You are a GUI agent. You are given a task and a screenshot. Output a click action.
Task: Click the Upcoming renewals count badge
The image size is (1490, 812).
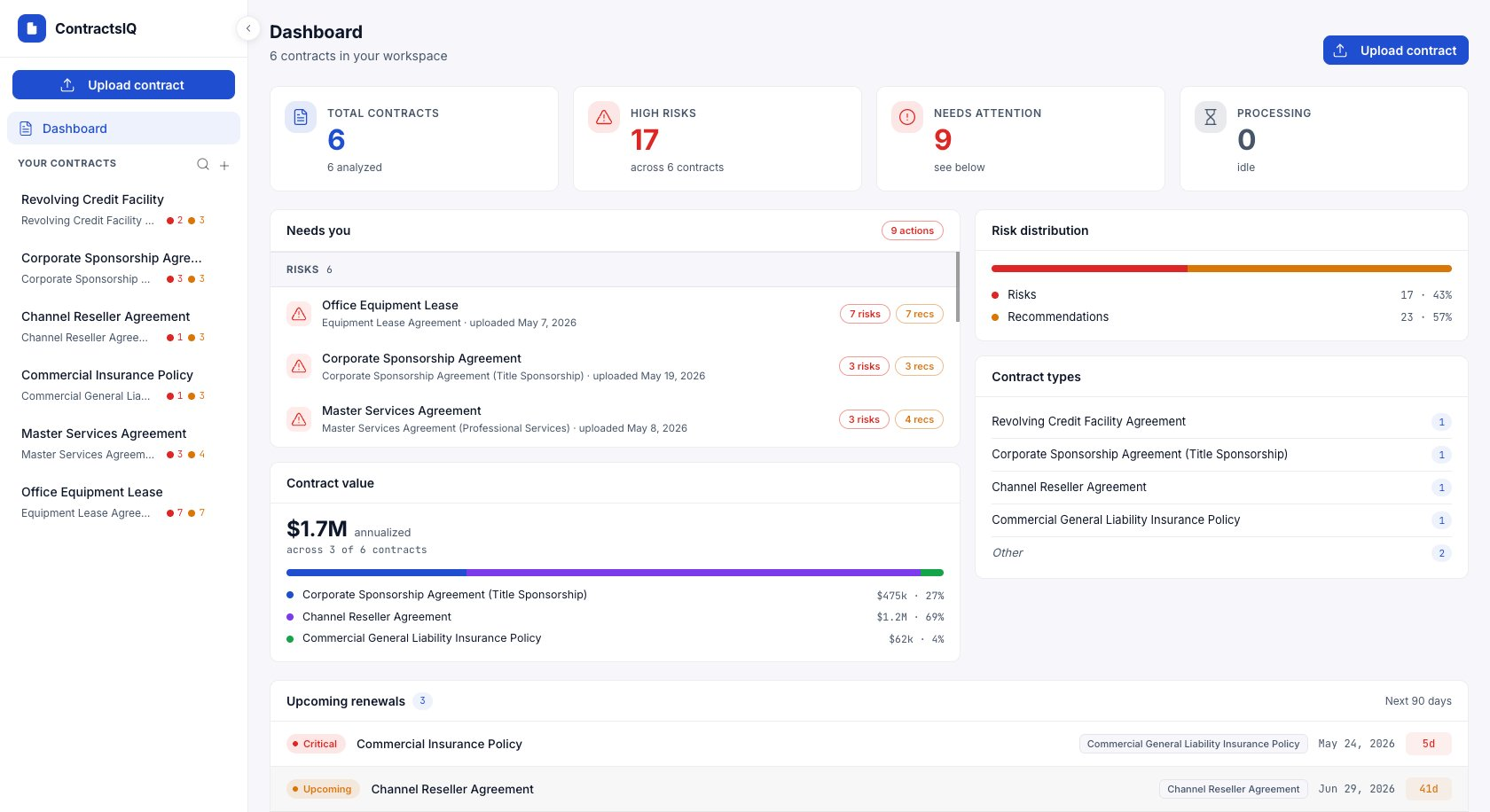coord(422,701)
